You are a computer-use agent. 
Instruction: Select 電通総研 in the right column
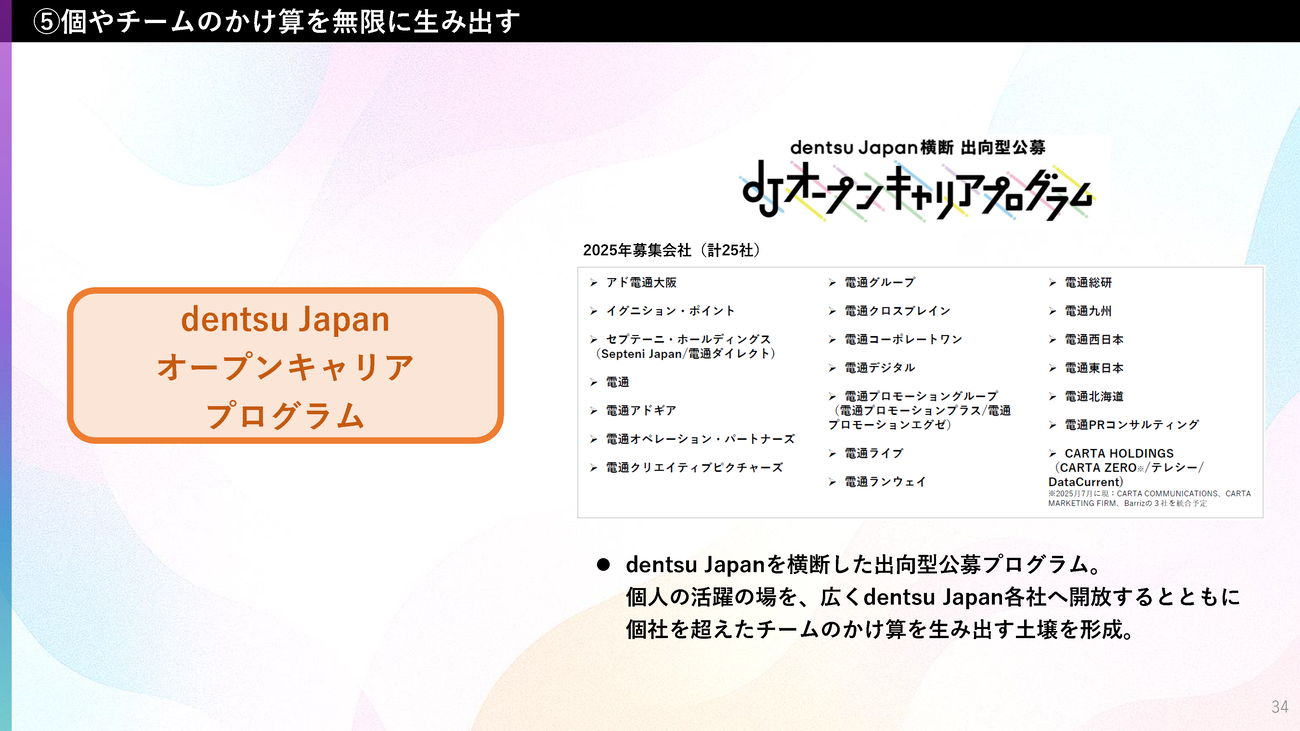tap(1088, 283)
